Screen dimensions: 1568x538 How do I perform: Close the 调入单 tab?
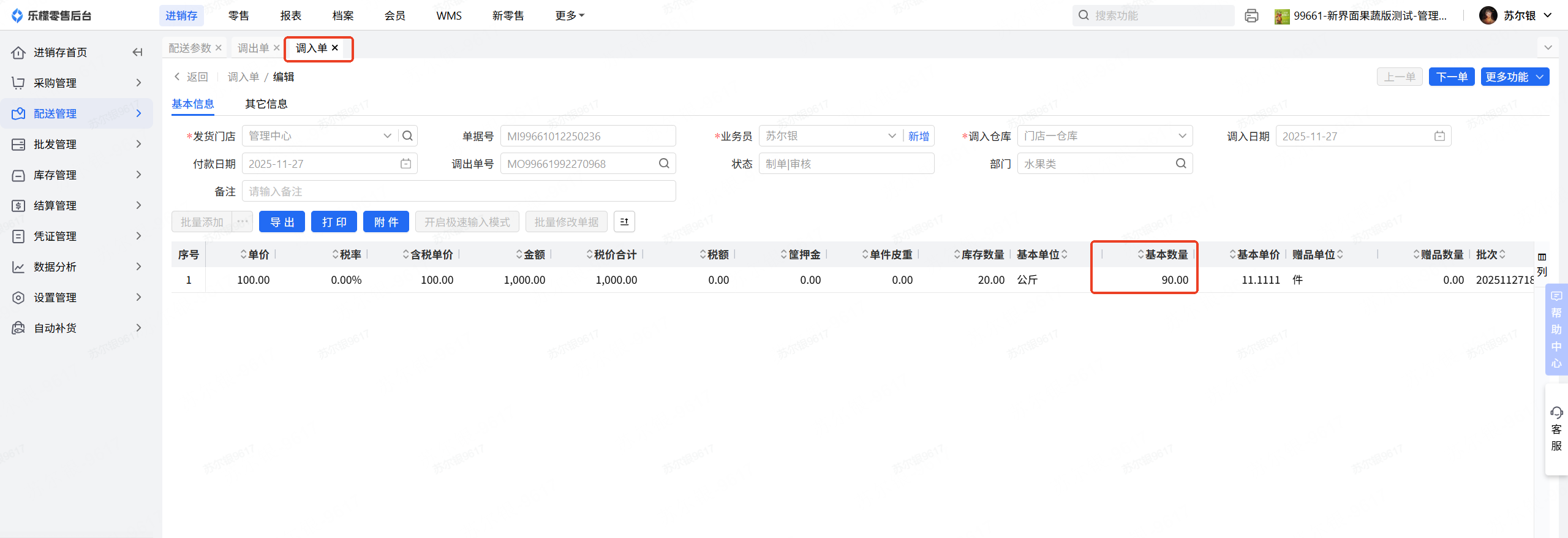tap(335, 48)
